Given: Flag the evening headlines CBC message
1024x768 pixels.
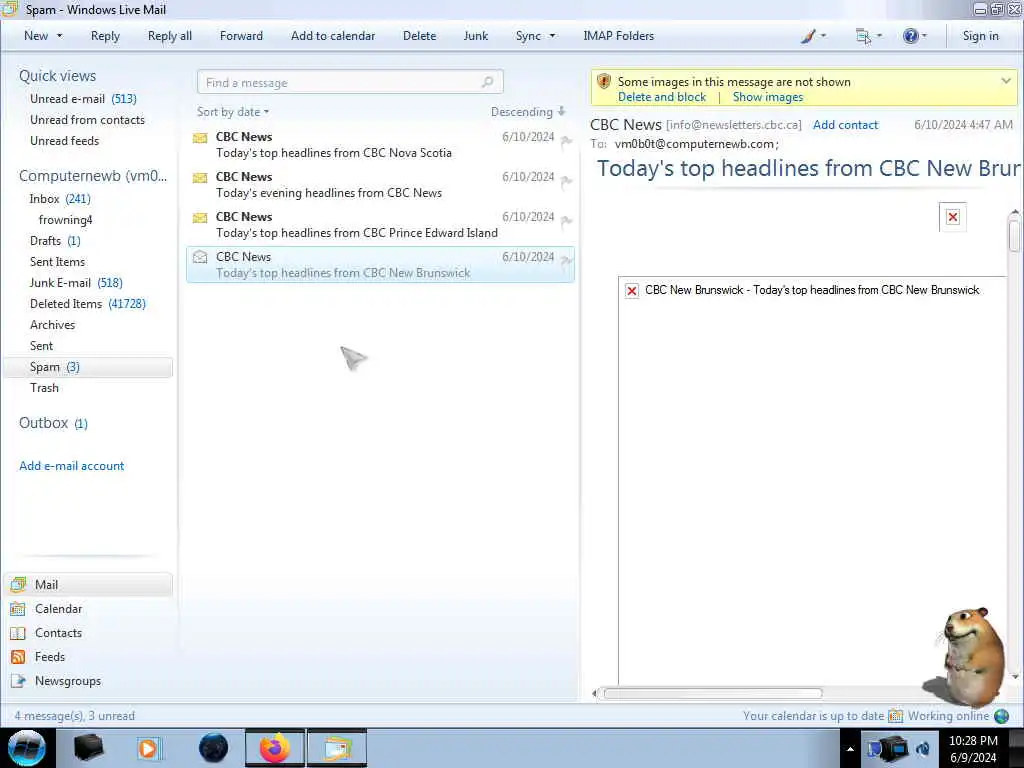Looking at the screenshot, I should 566,181.
